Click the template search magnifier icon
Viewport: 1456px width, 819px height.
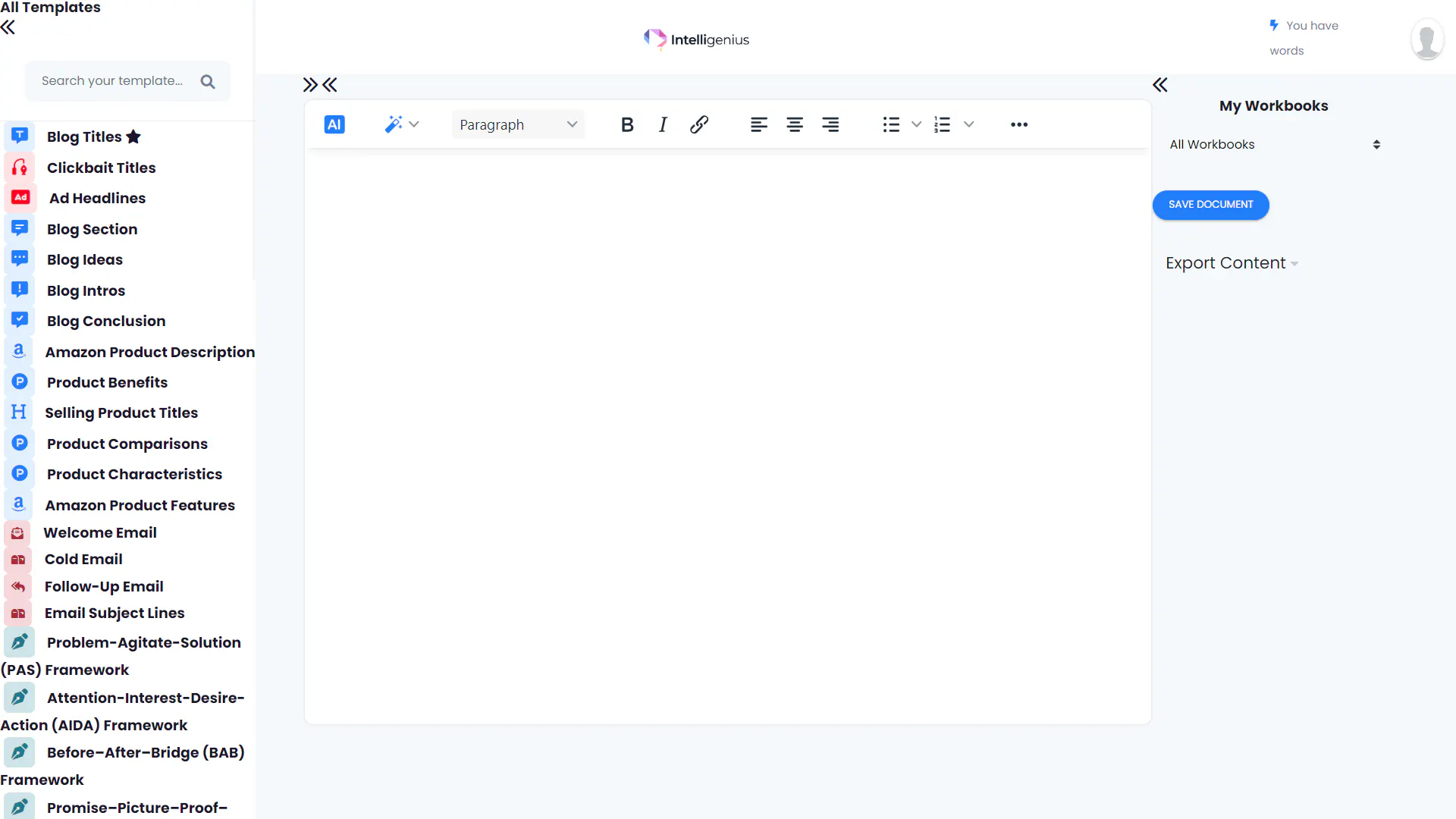coord(208,81)
